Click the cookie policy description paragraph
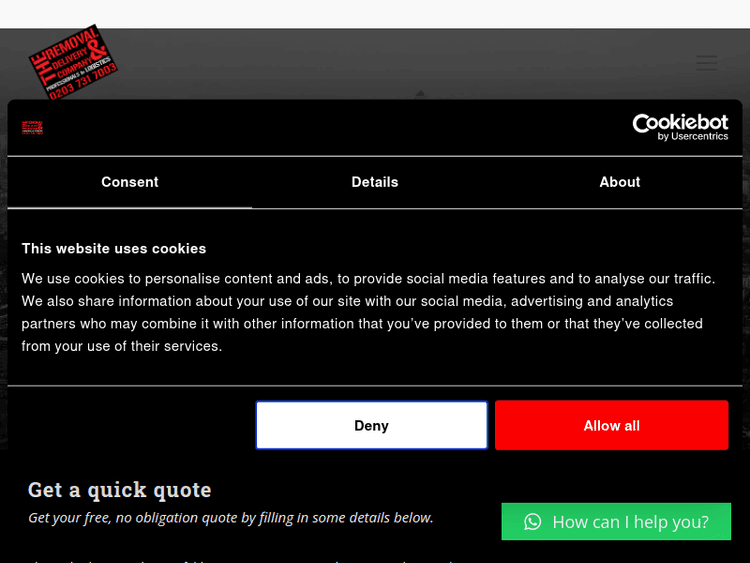This screenshot has width=750, height=563. tap(370, 312)
